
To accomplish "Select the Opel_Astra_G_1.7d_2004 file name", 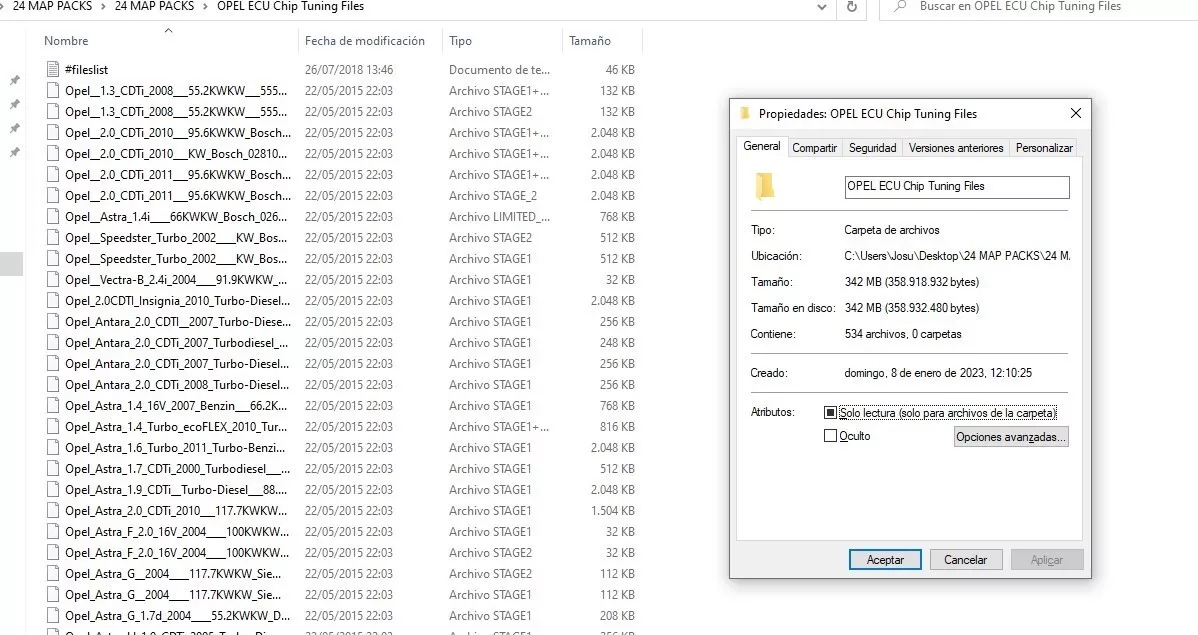I will click(178, 616).
